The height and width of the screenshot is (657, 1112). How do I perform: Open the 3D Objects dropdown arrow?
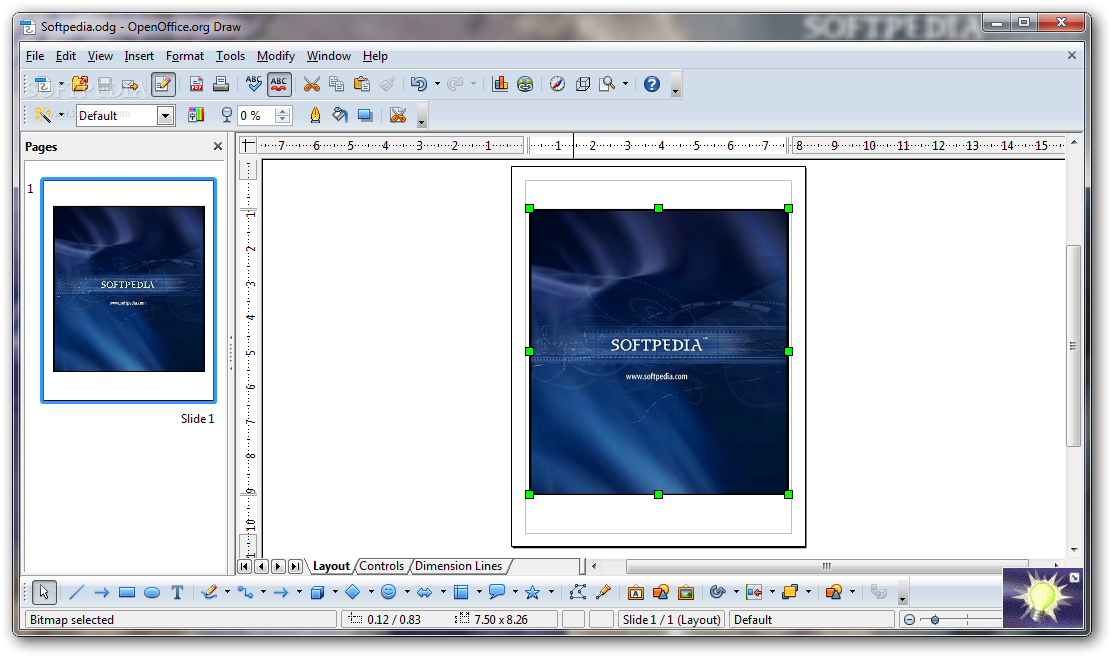tap(335, 592)
